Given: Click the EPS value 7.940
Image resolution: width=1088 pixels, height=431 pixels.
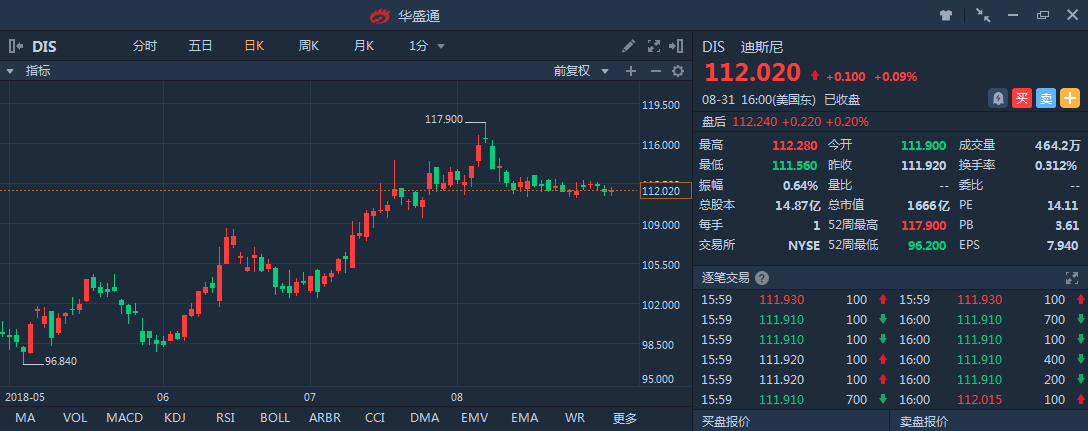Looking at the screenshot, I should coord(1064,245).
